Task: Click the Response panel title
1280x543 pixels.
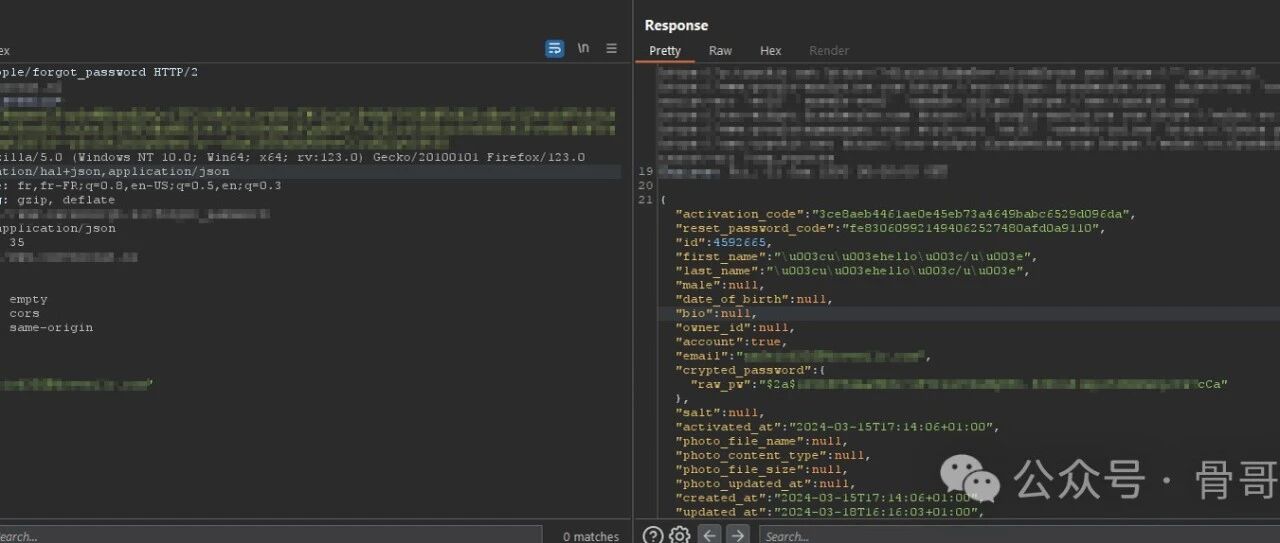Action: [676, 25]
